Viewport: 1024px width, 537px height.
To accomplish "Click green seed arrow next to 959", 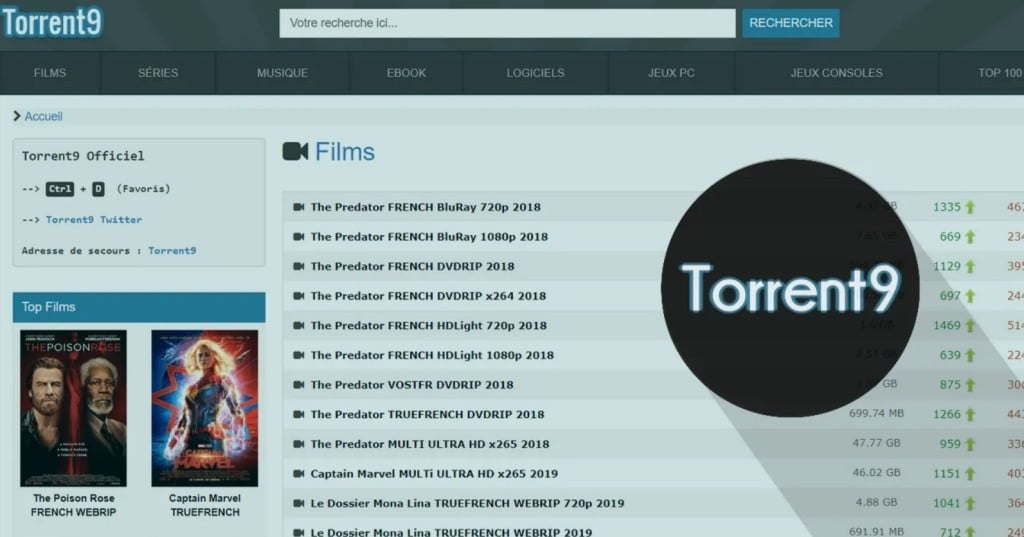I will pyautogui.click(x=970, y=444).
